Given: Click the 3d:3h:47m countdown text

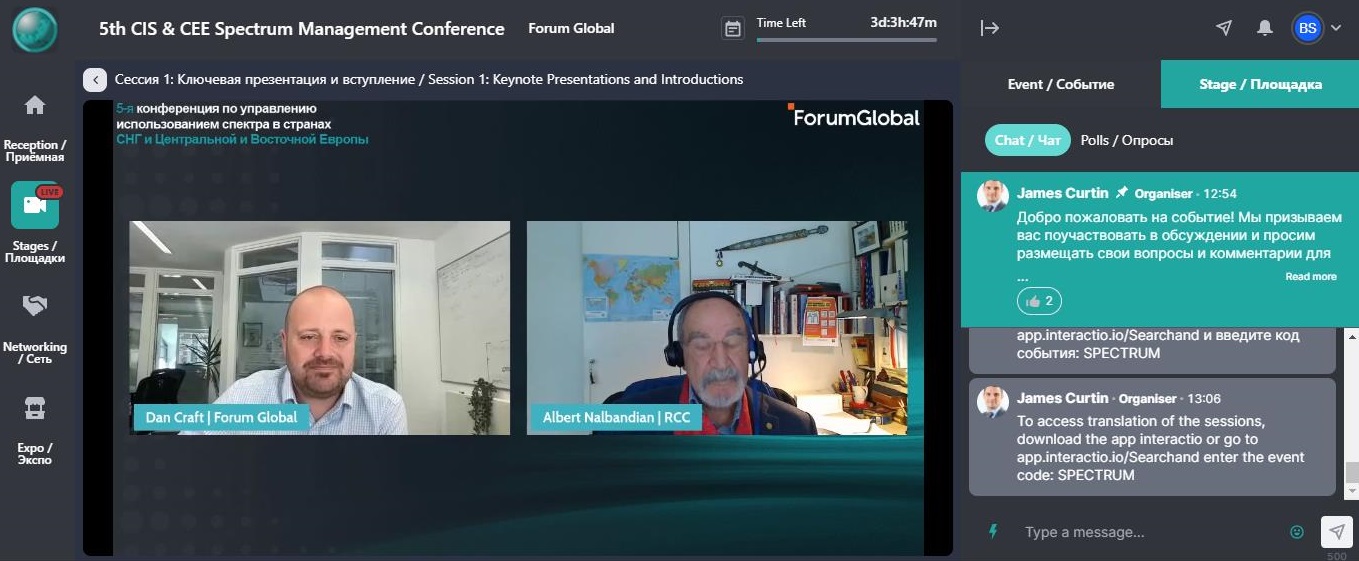Looking at the screenshot, I should pos(903,22).
